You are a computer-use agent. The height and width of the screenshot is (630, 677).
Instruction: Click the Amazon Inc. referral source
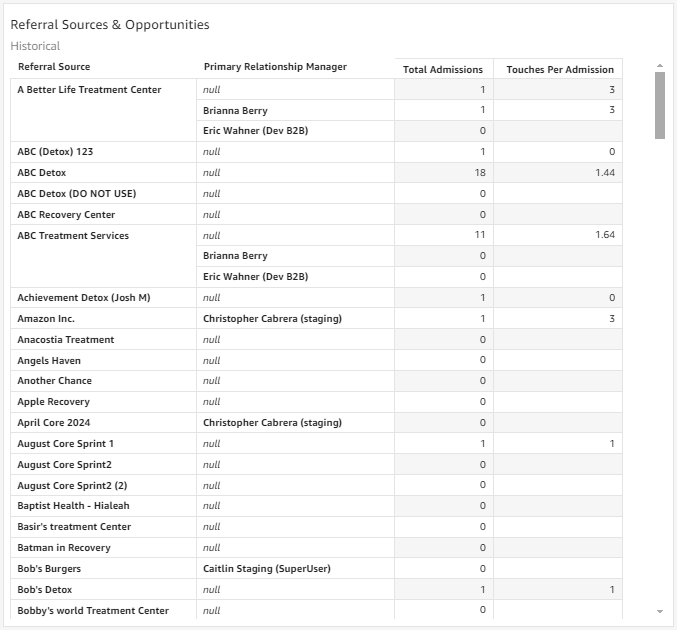(46, 318)
